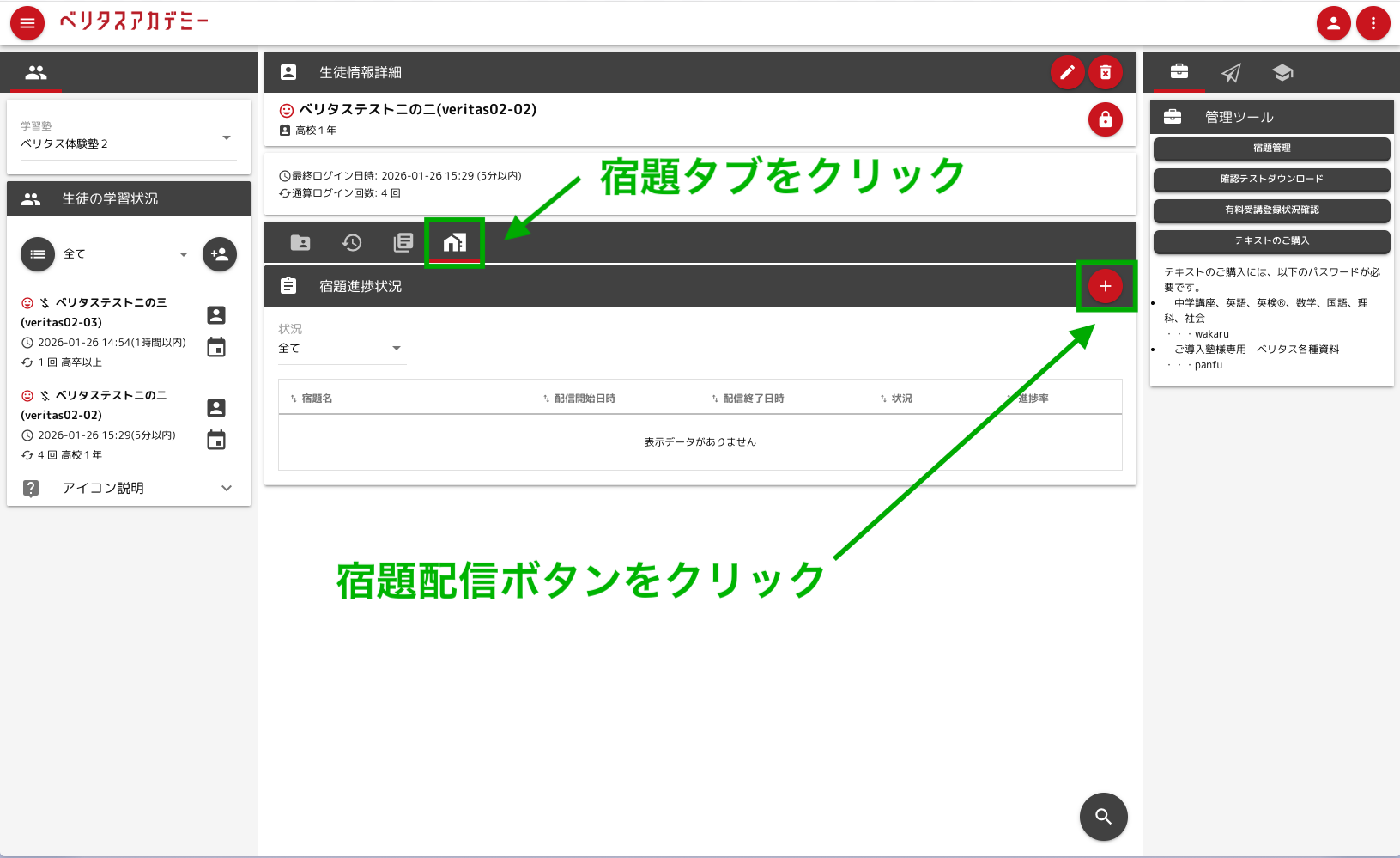Click the add student person icon
1400x858 pixels.
(220, 253)
